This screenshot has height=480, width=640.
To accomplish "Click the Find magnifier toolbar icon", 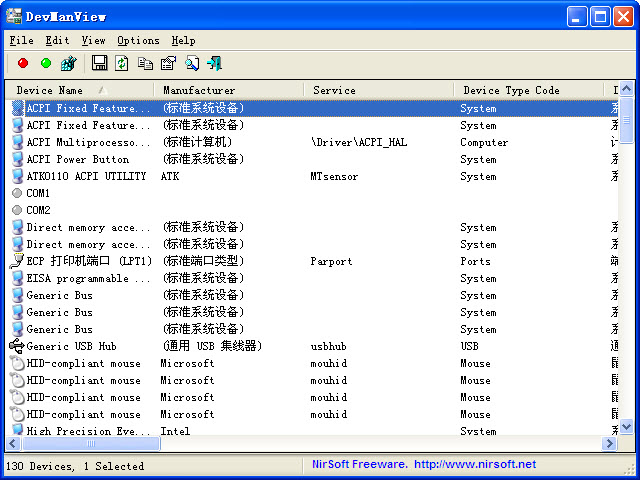I will click(192, 63).
